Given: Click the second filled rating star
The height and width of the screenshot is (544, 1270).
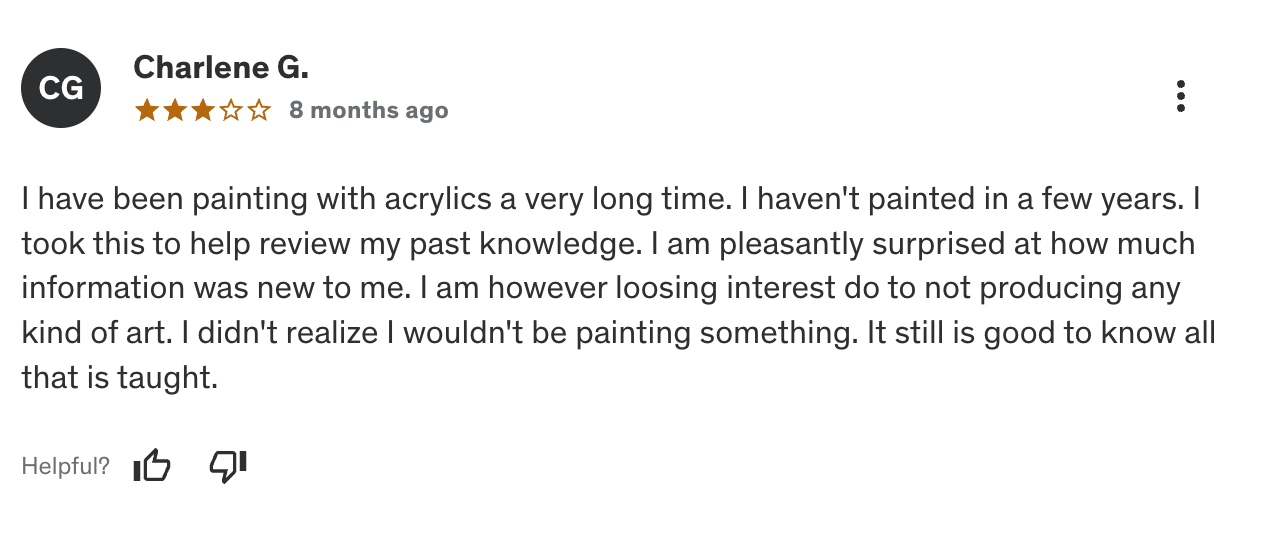Looking at the screenshot, I should (x=175, y=110).
